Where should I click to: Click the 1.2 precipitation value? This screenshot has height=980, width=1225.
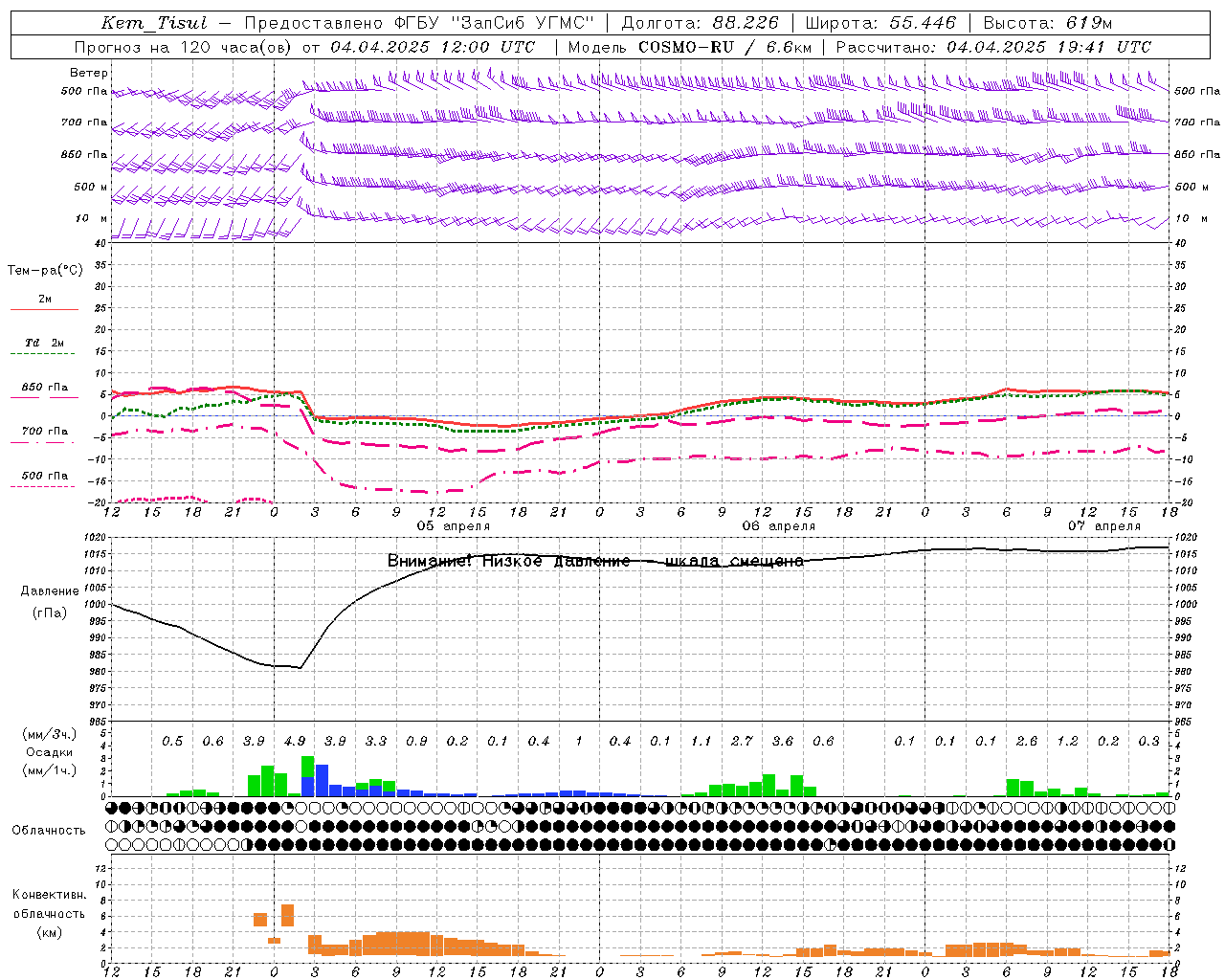(1068, 742)
